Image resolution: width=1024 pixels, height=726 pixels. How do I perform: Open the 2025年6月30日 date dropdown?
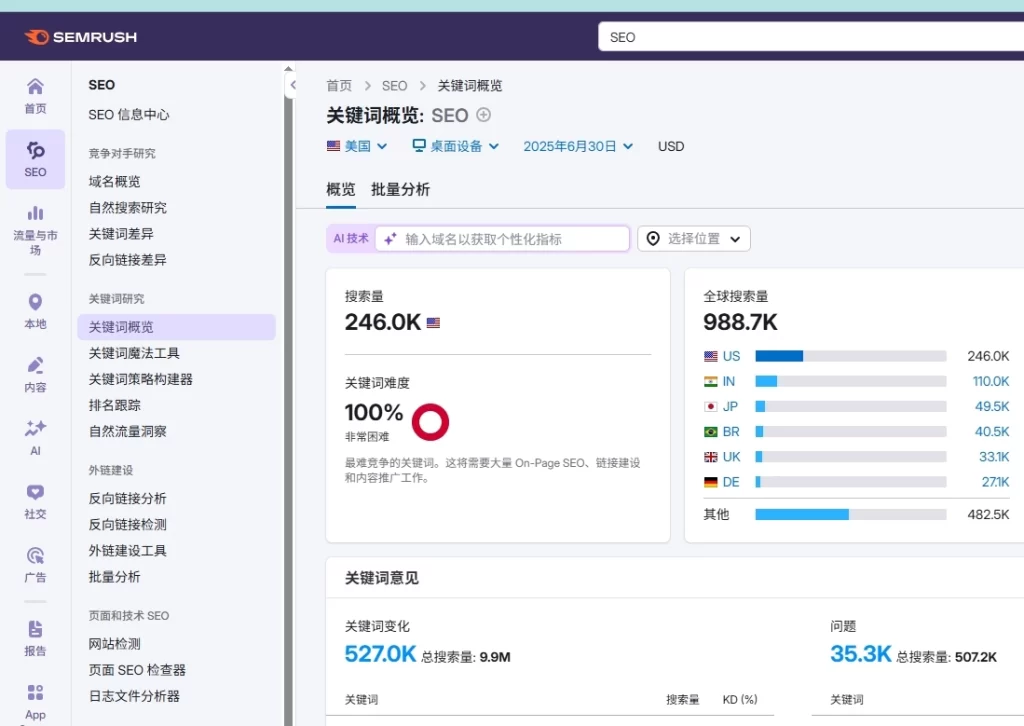[578, 146]
